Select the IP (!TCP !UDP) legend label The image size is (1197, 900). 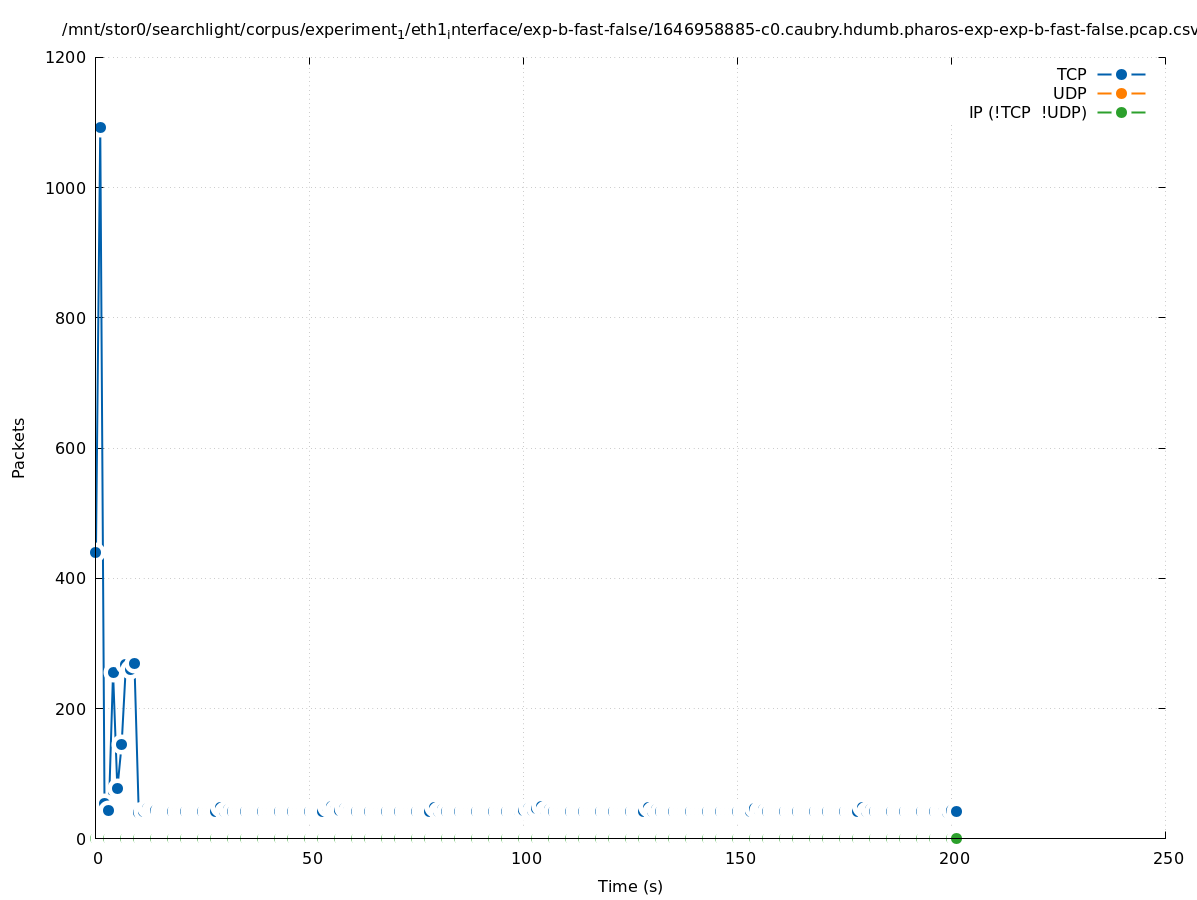point(1027,112)
